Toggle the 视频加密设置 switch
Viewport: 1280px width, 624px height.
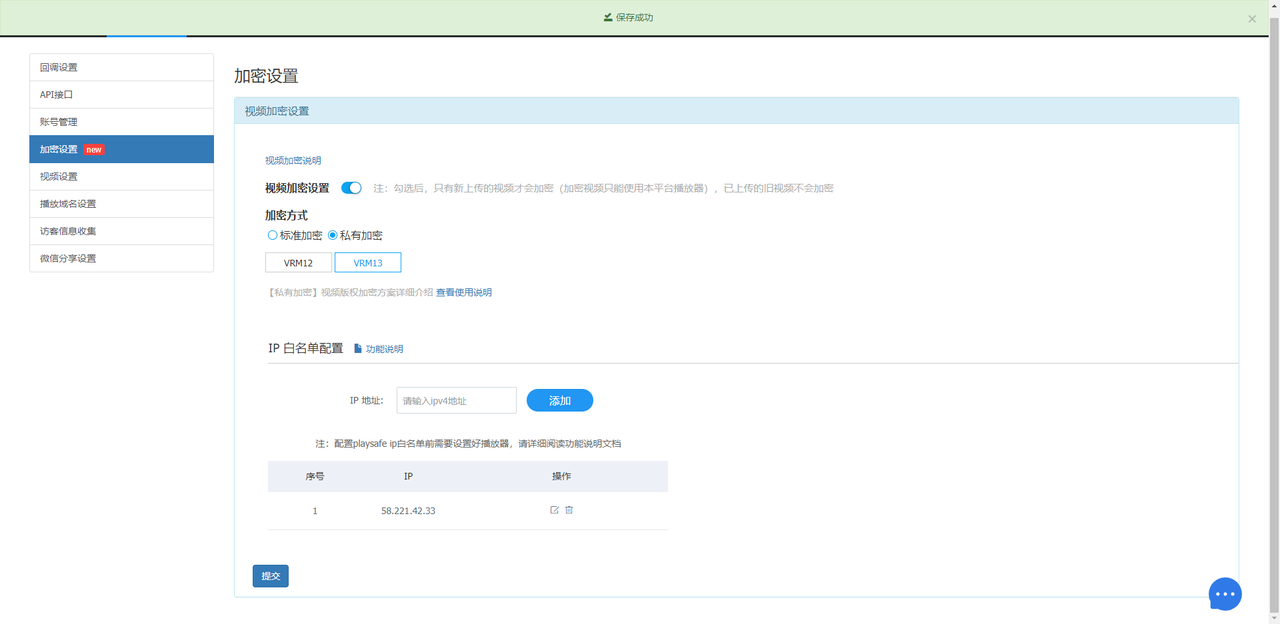pyautogui.click(x=351, y=188)
